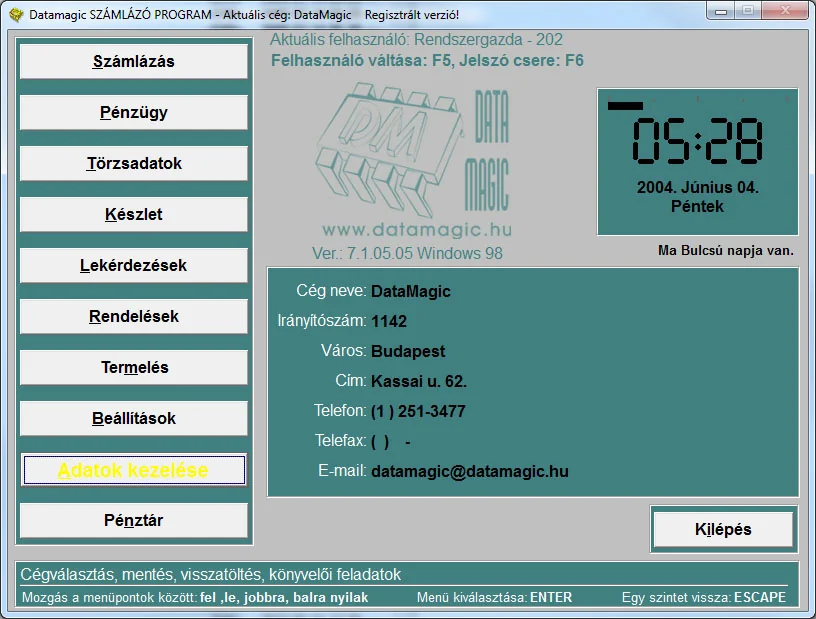Click the weekday text Péntek
This screenshot has height=619, width=816.
point(697,207)
